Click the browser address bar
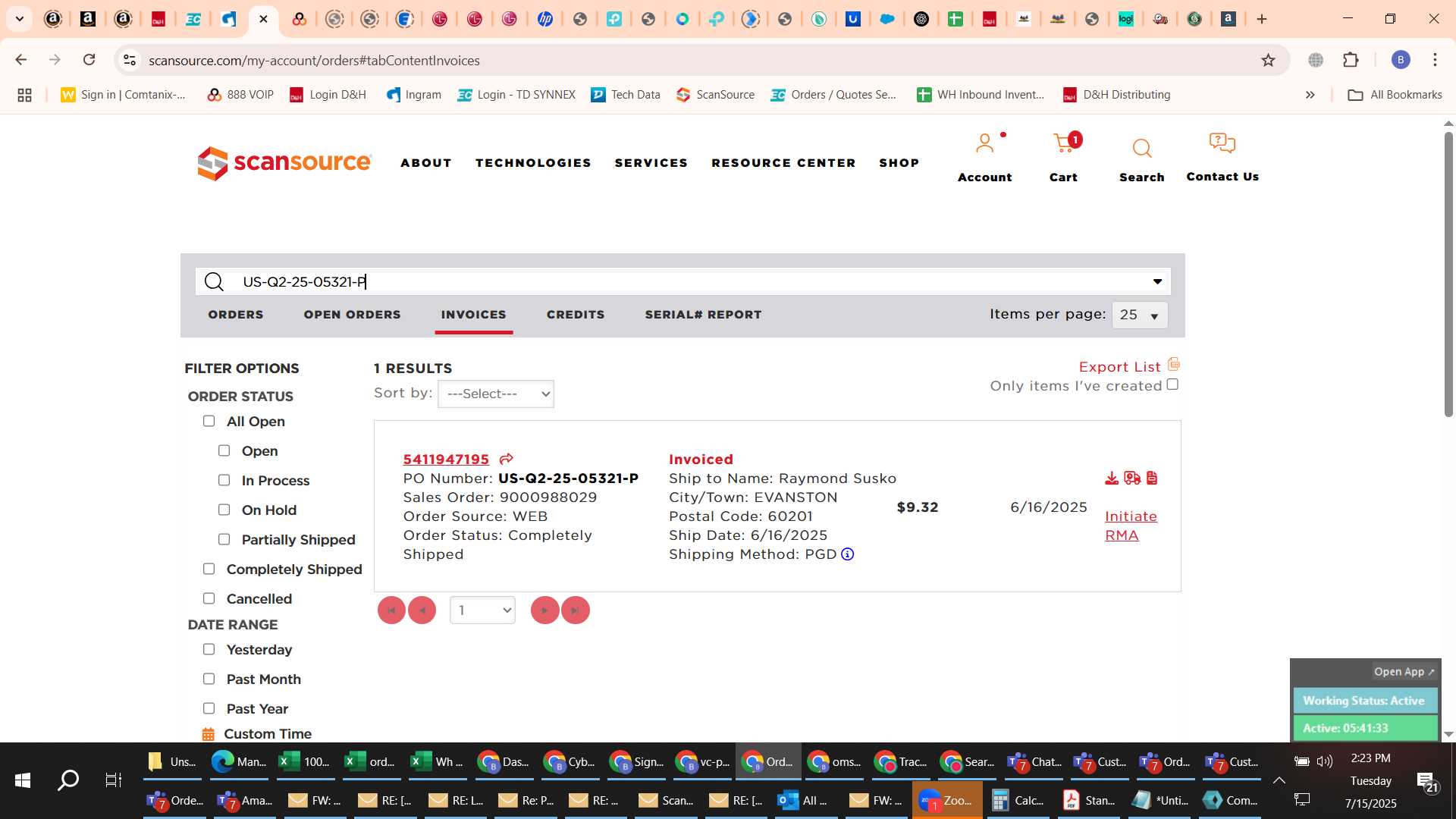 point(682,60)
